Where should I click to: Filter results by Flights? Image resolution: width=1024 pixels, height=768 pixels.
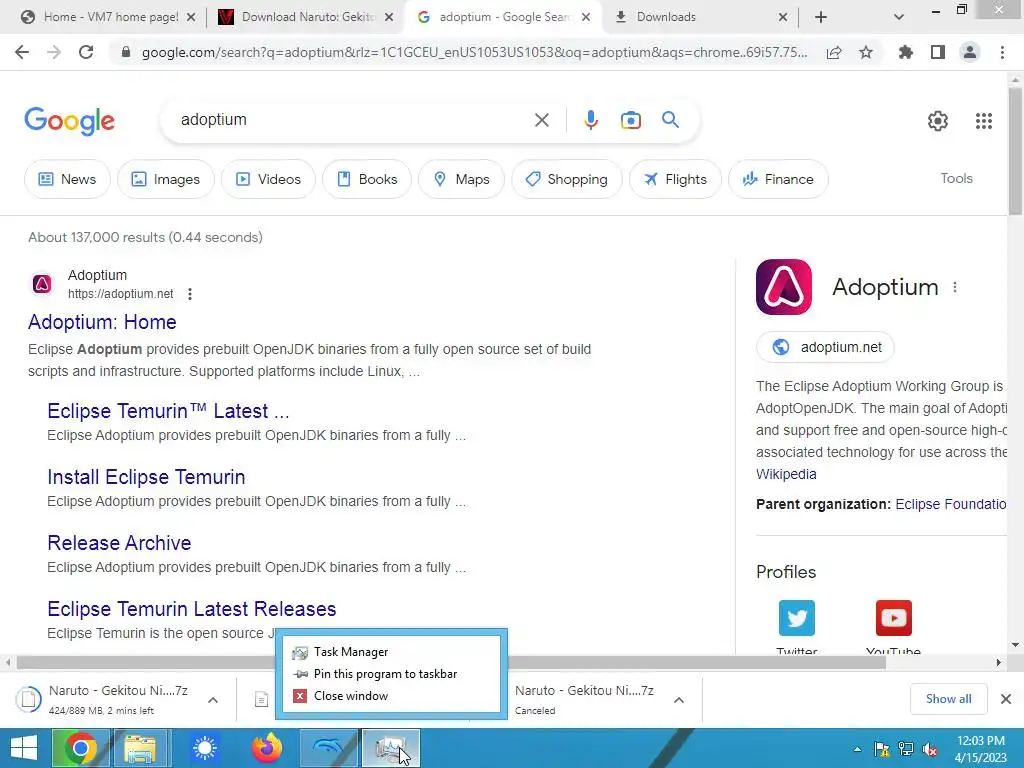tap(675, 179)
